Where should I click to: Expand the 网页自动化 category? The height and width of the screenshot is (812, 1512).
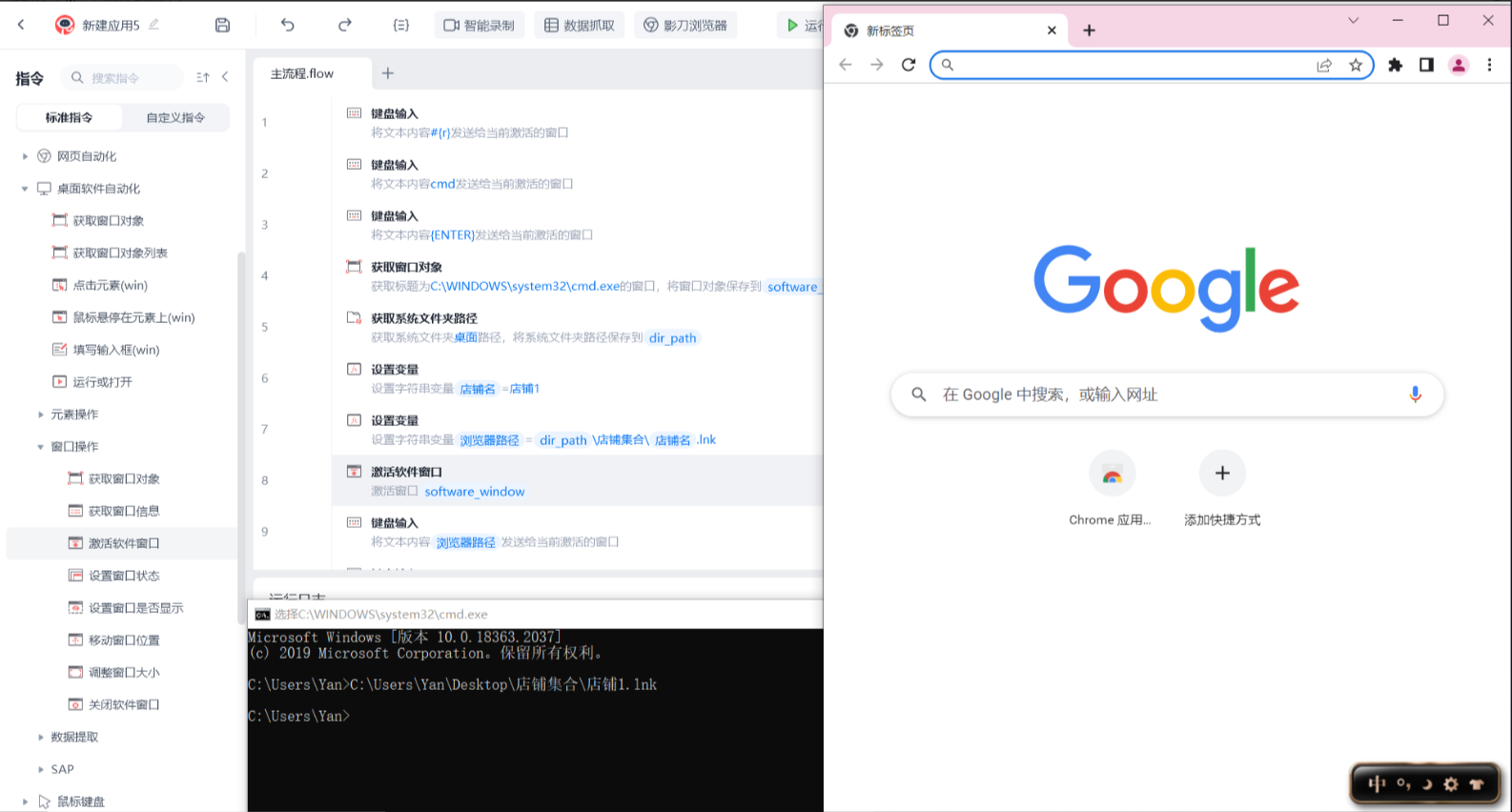(x=25, y=156)
